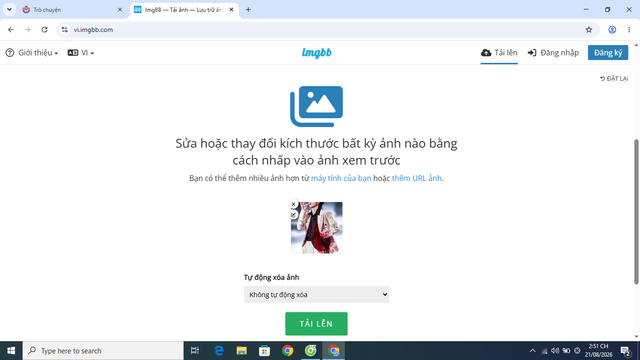The height and width of the screenshot is (360, 640).
Task: Open the active Chrome profile taskbar icon
Action: point(333,351)
